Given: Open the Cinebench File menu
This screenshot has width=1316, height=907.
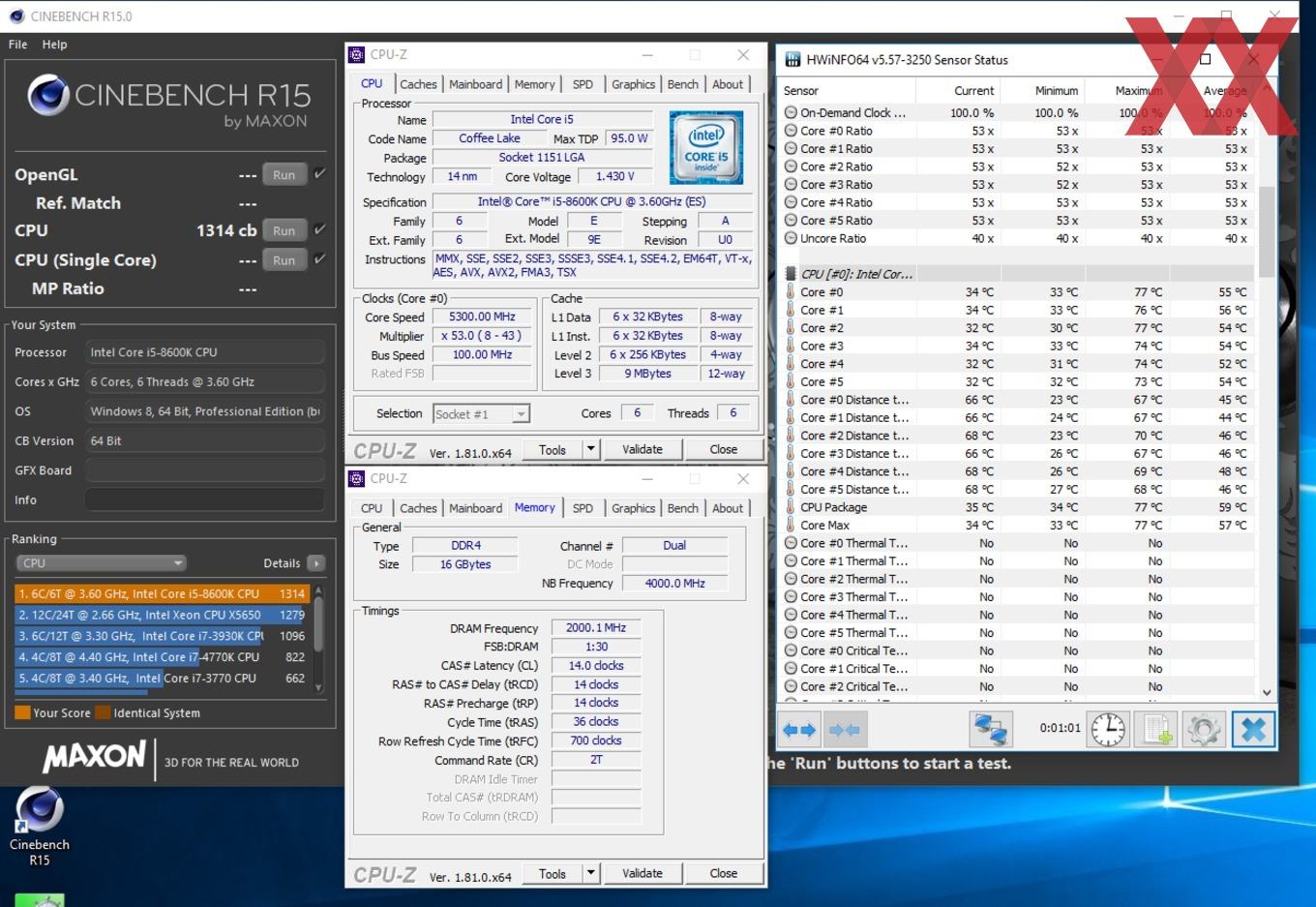Looking at the screenshot, I should click(17, 45).
